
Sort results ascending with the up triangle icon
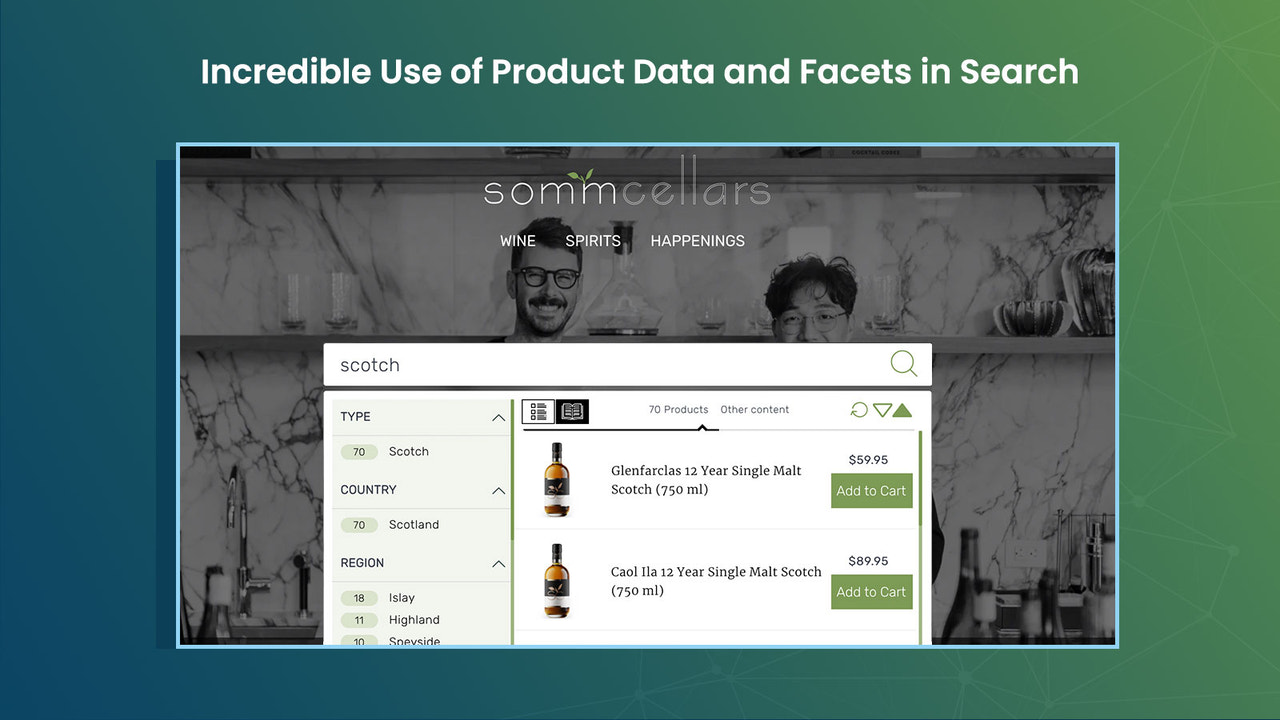pyautogui.click(x=903, y=410)
